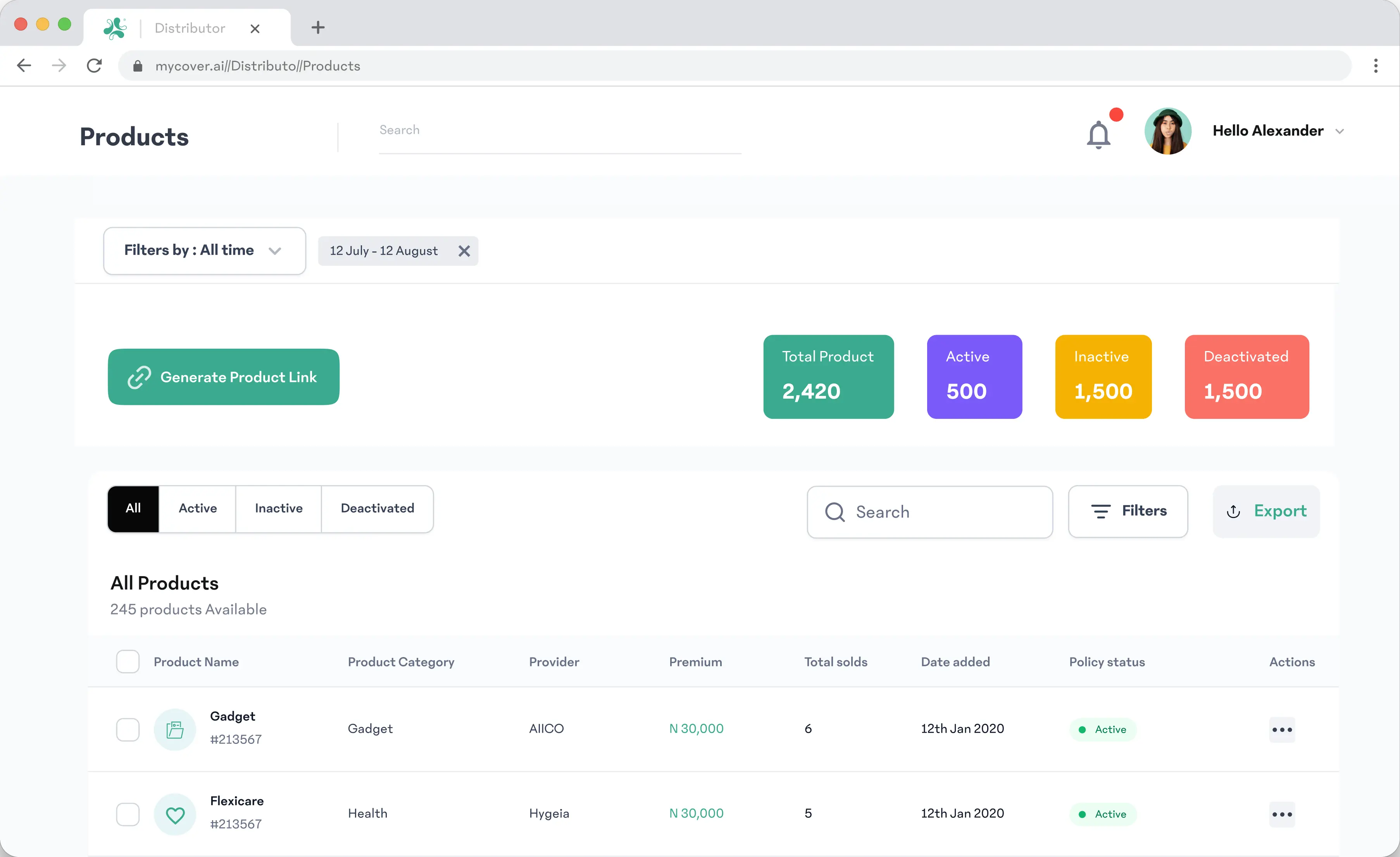
Task: Switch to the Inactive tab
Action: [x=278, y=508]
